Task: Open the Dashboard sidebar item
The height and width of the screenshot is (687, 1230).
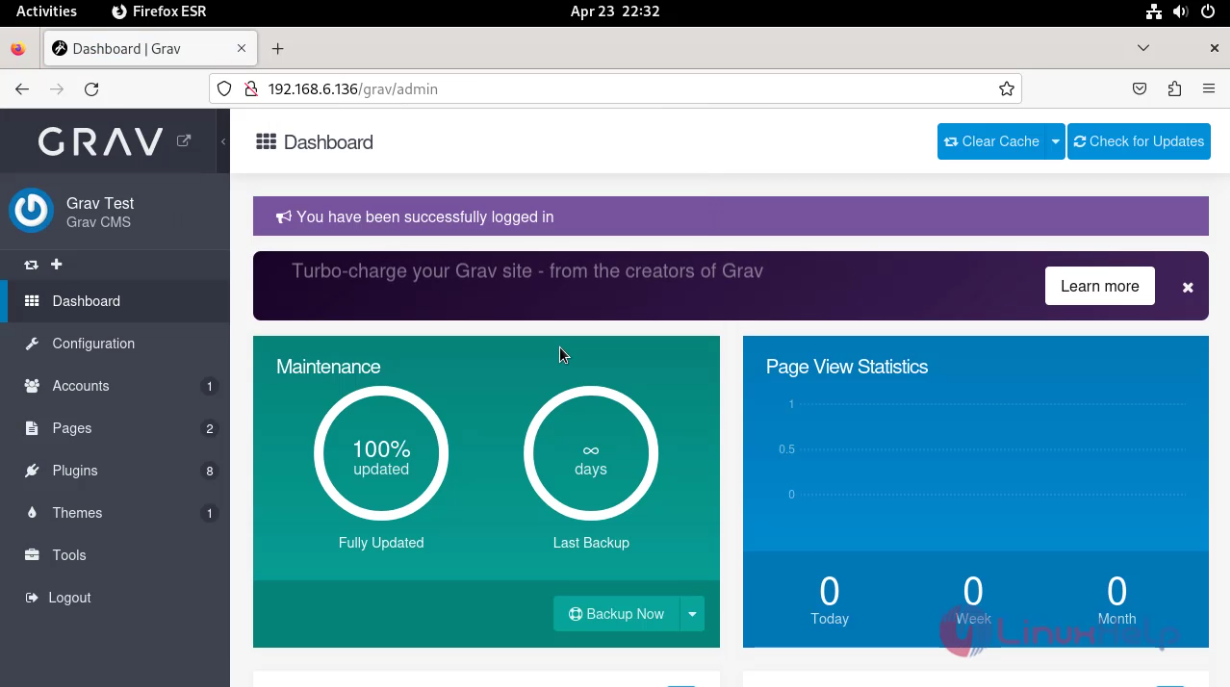Action: click(x=115, y=301)
